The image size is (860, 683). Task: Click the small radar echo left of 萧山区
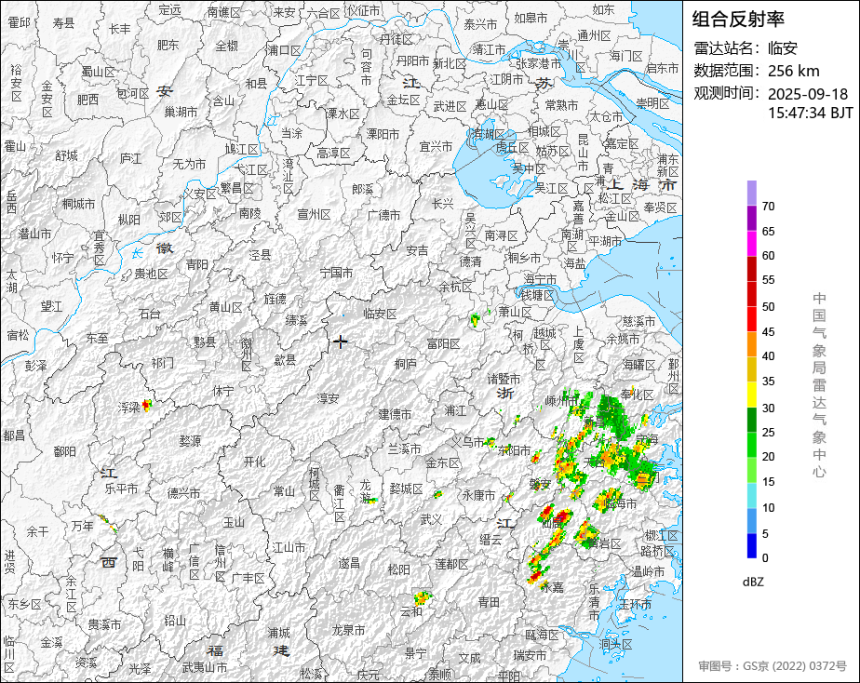coord(475,319)
